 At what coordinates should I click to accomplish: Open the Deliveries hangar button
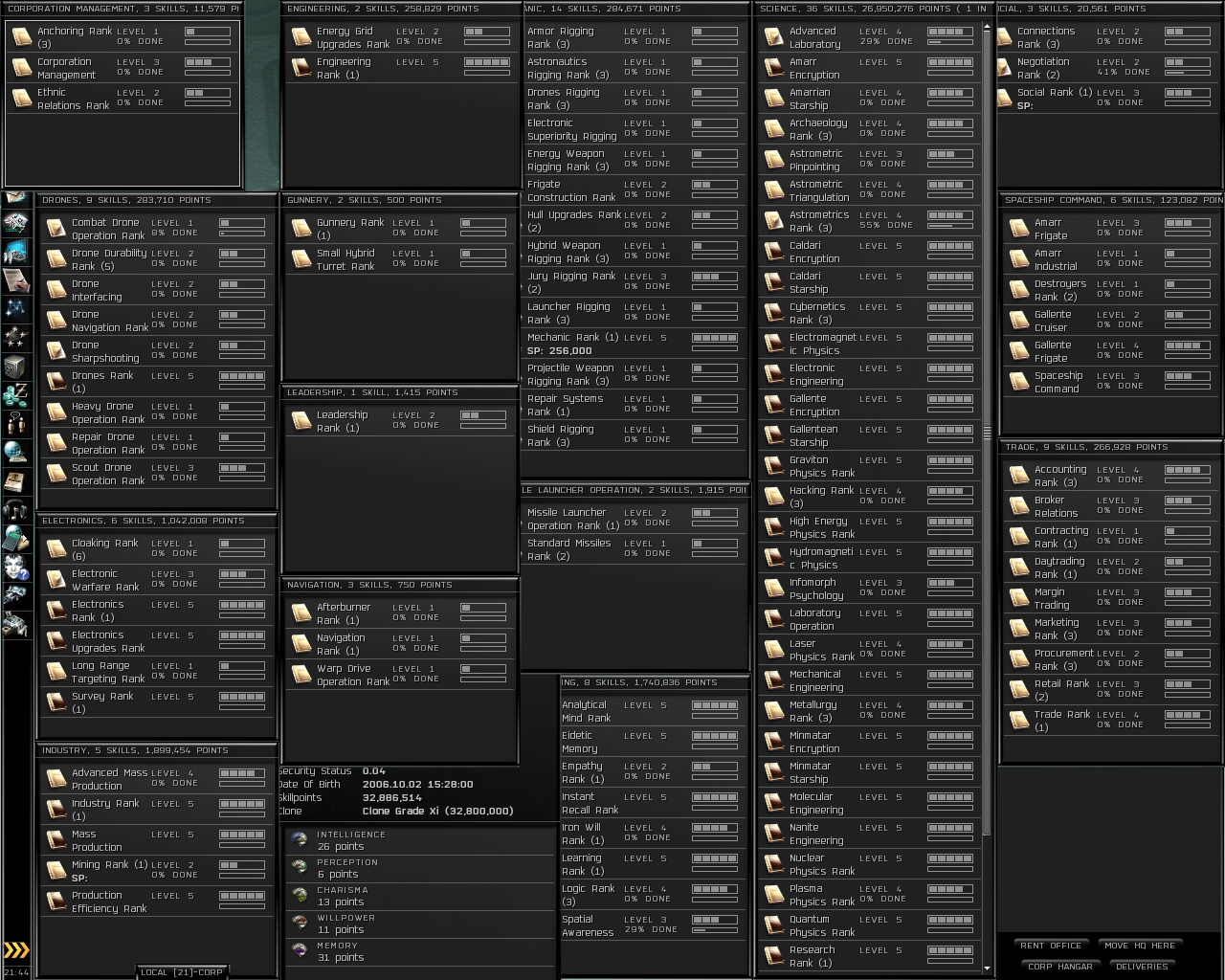point(1142,967)
